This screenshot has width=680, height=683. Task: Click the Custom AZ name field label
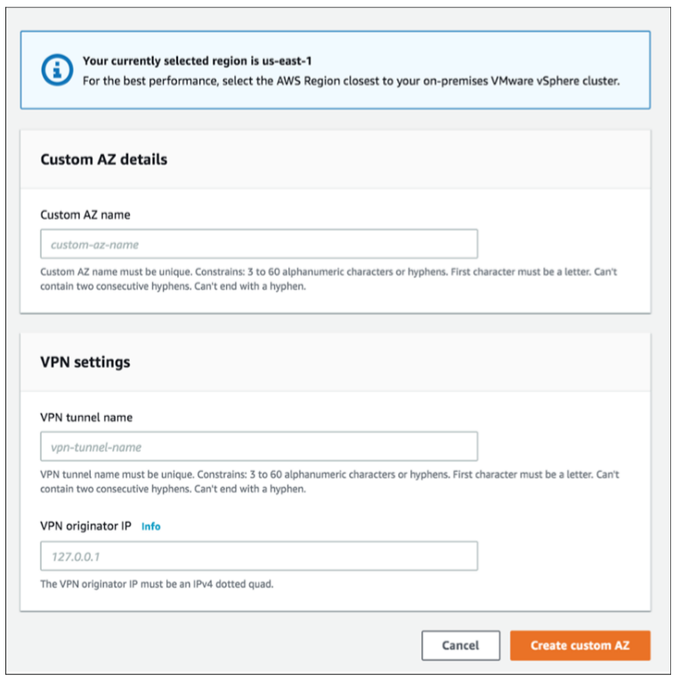coord(85,215)
